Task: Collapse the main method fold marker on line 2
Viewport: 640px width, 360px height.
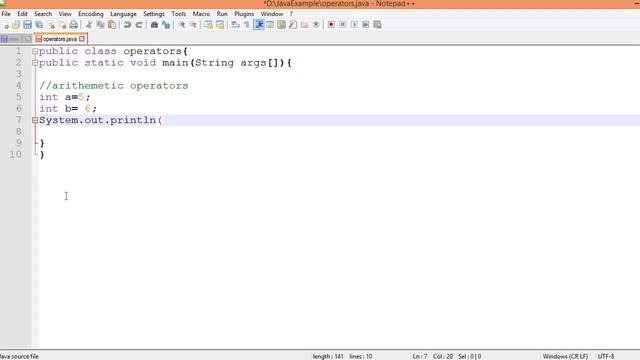Action: point(35,63)
